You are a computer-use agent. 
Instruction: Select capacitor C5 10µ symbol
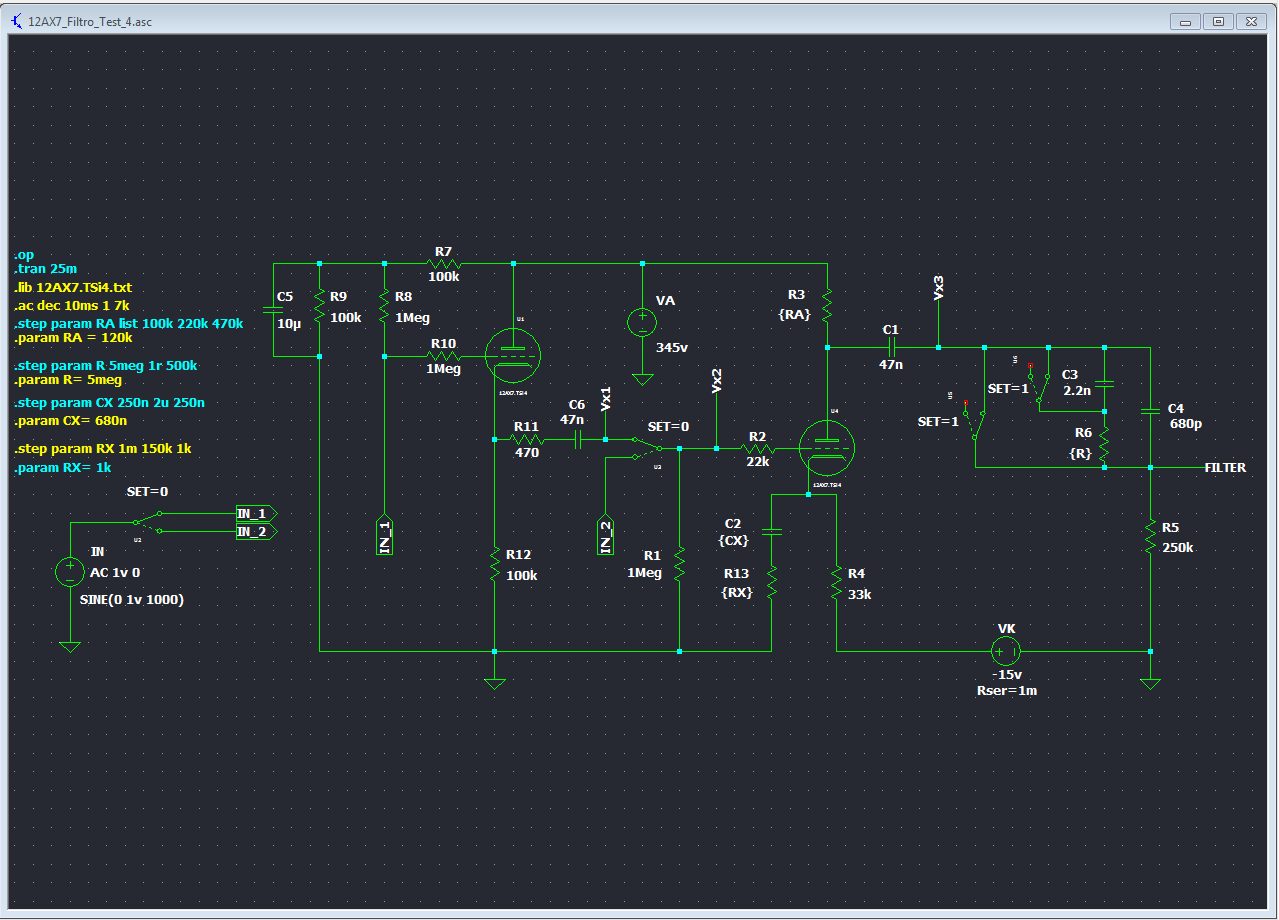pos(273,310)
